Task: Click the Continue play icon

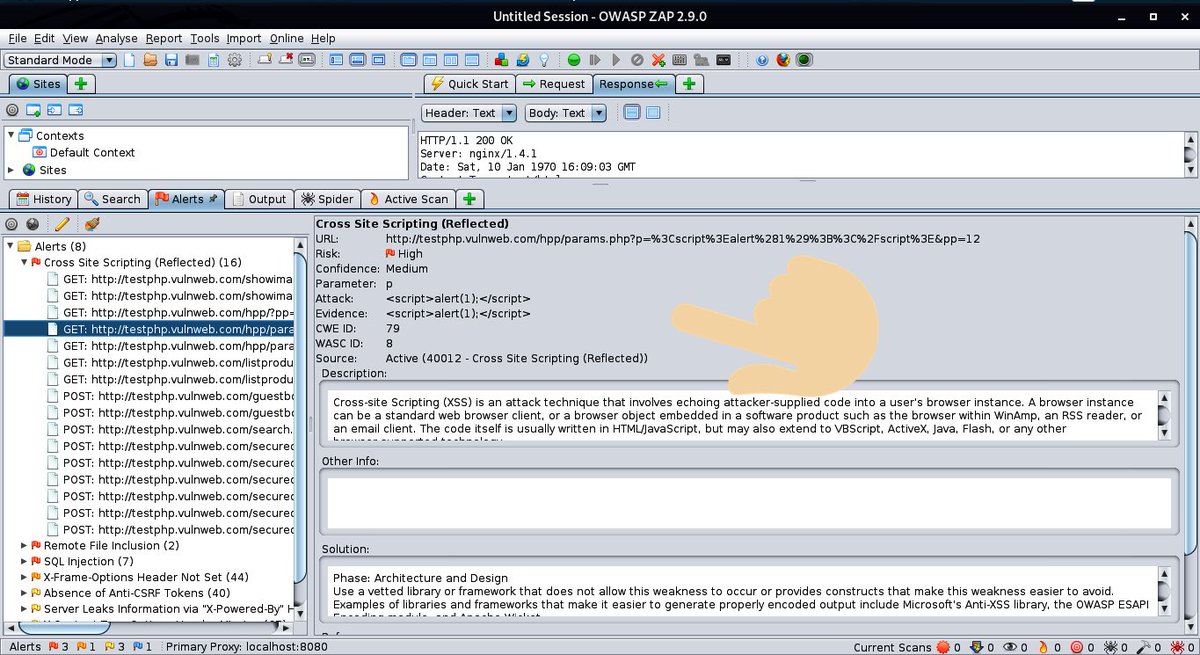Action: coord(616,60)
